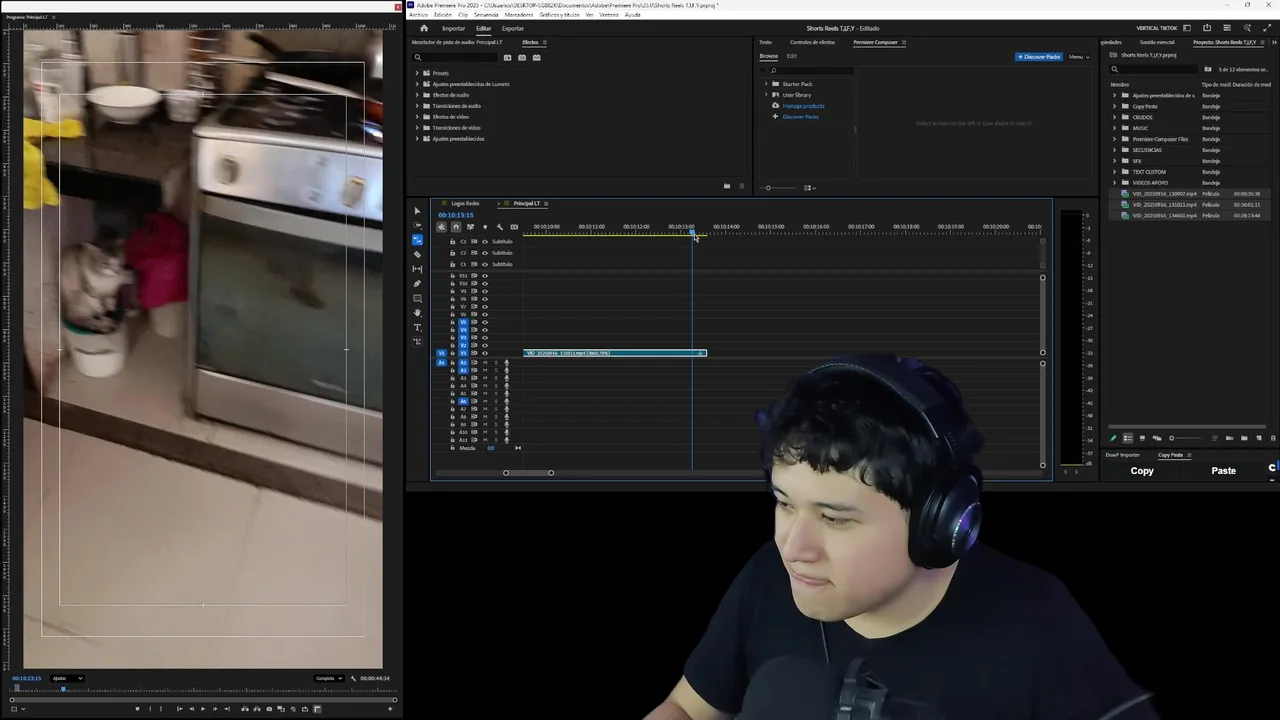Image resolution: width=1280 pixels, height=720 pixels.
Task: Expand Transiciones de vídeo folder
Action: (x=417, y=128)
